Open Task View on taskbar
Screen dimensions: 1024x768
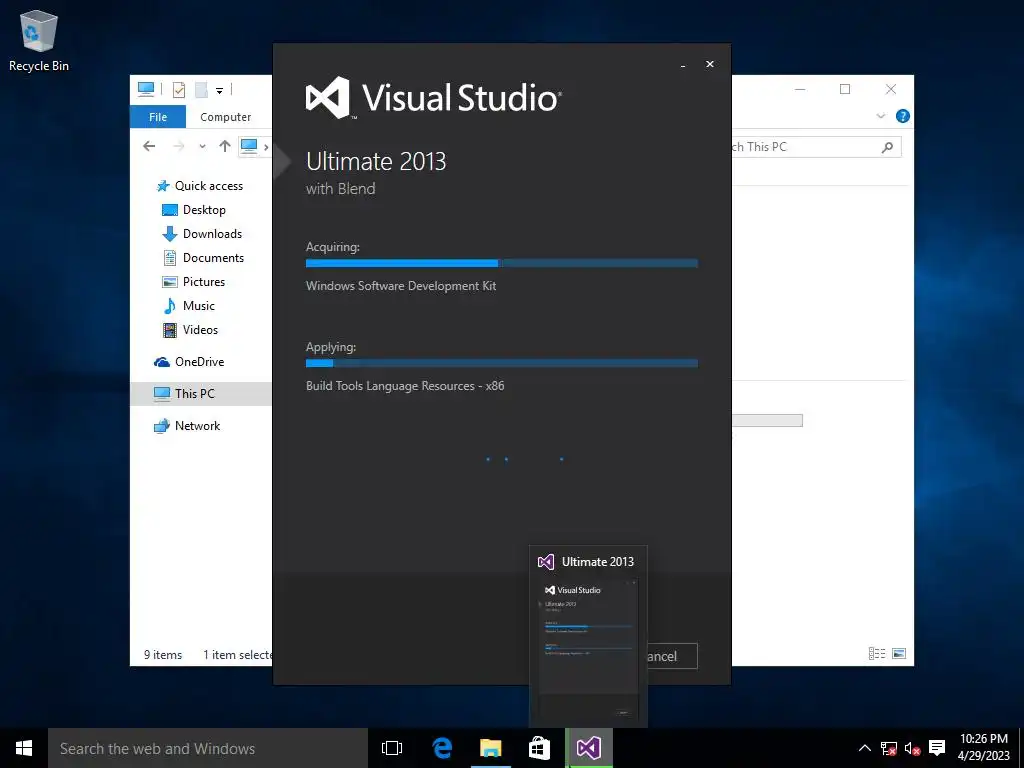pyautogui.click(x=392, y=748)
